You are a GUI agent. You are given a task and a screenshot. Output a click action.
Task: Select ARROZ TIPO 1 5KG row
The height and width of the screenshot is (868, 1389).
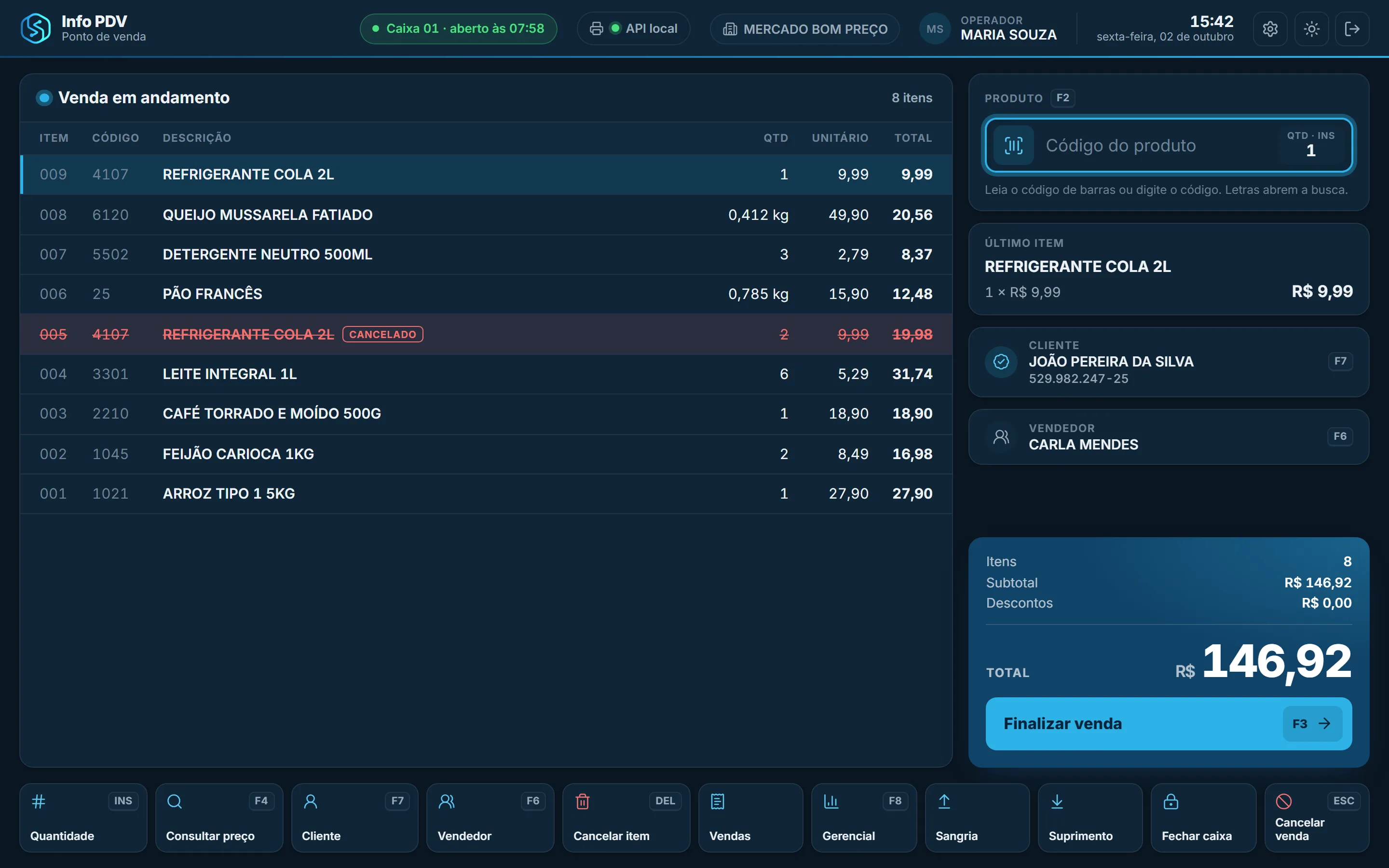486,494
